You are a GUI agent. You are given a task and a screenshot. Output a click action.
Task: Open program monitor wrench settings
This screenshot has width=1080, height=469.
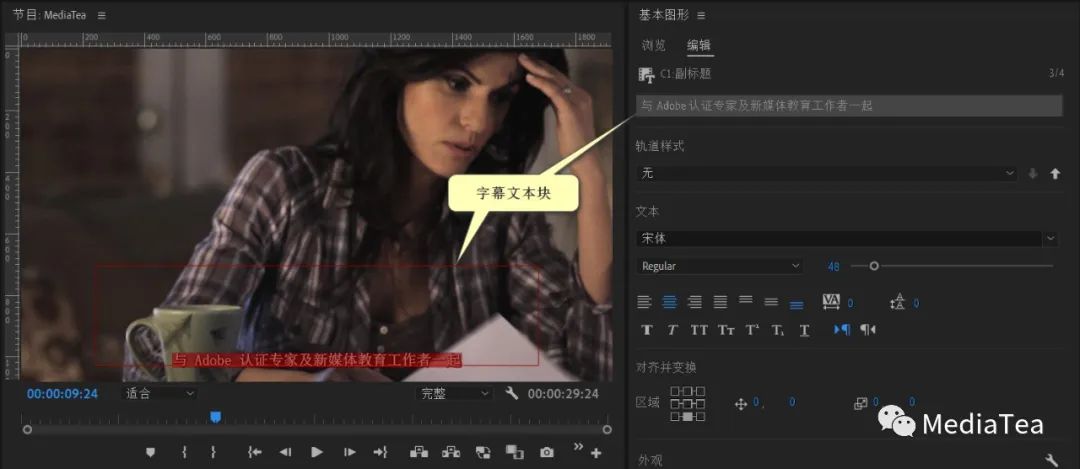click(x=511, y=393)
